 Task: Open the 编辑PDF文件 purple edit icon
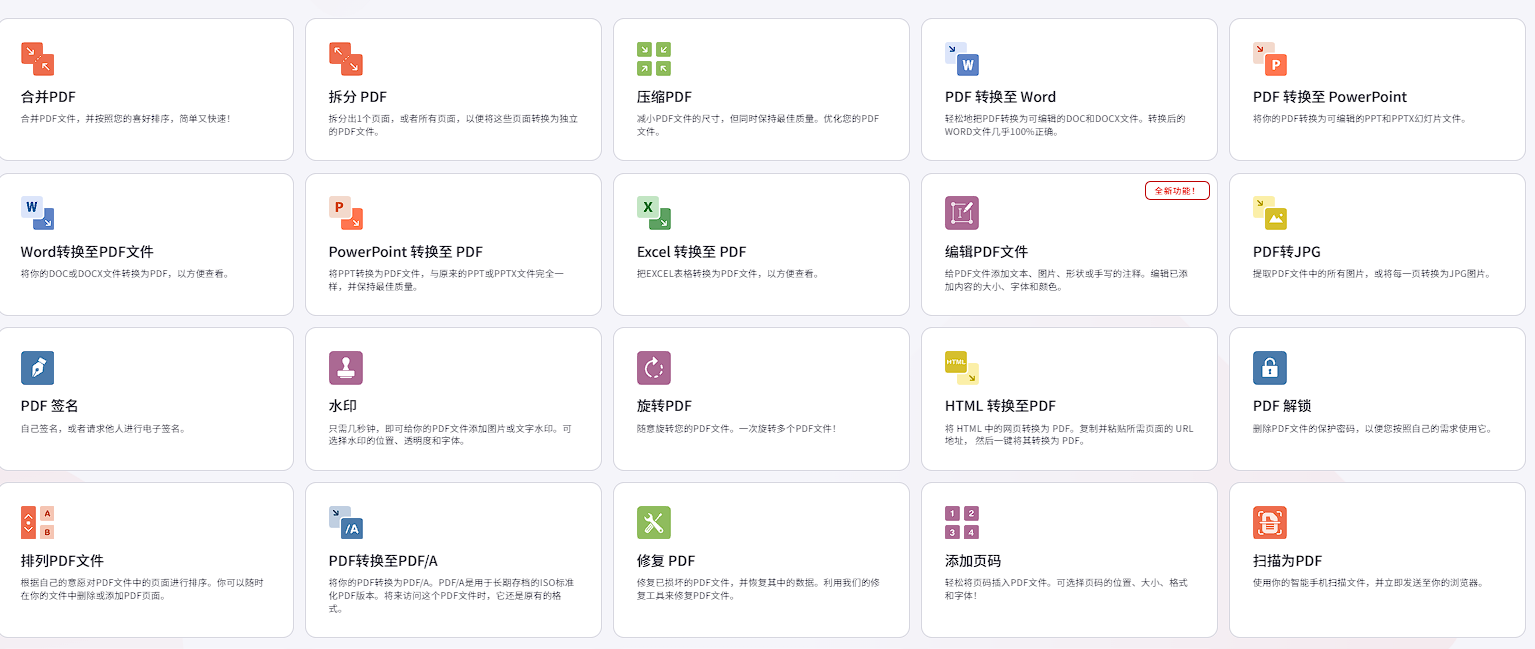coord(961,213)
